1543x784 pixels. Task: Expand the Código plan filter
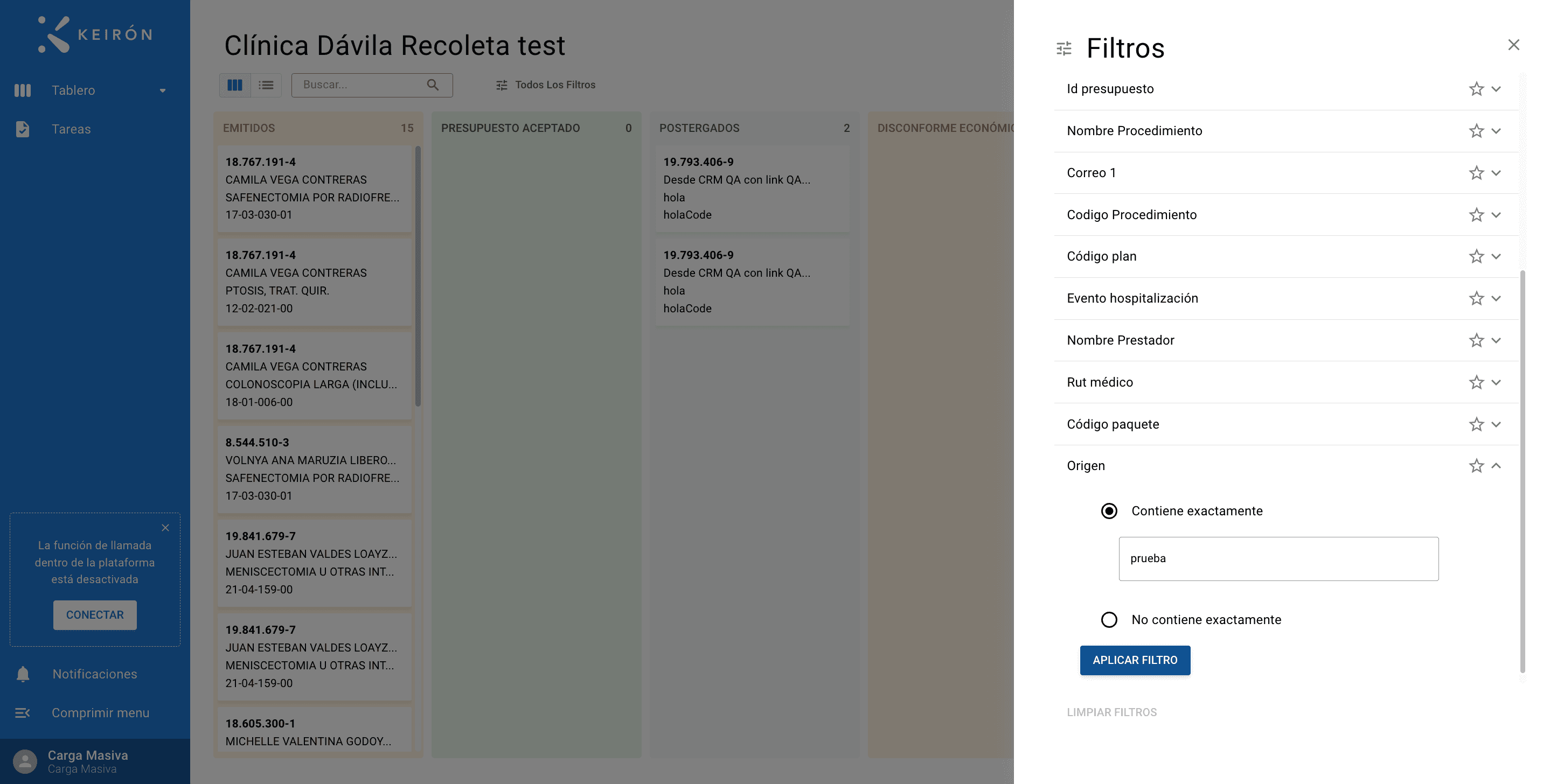1496,257
